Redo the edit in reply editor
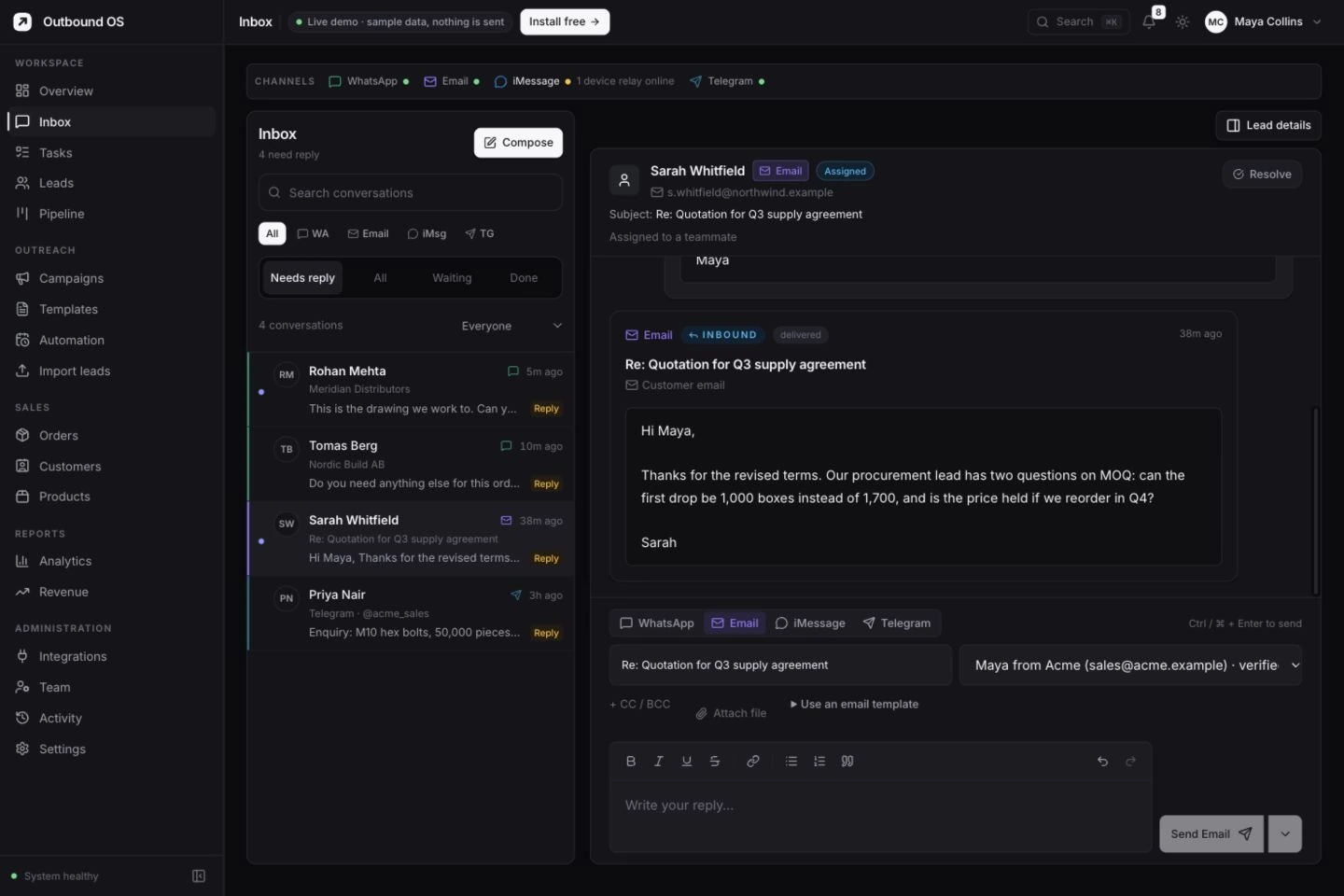1344x896 pixels. pos(1130,762)
